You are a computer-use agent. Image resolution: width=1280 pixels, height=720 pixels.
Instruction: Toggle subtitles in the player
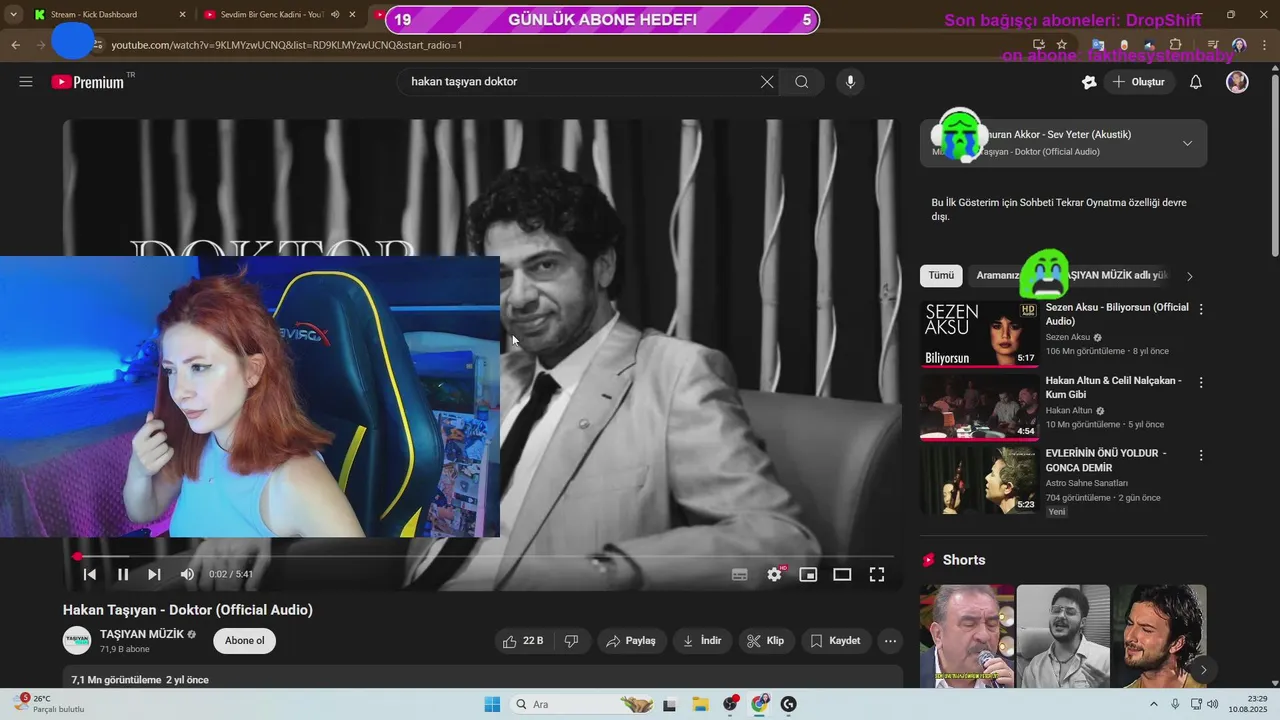coord(740,574)
